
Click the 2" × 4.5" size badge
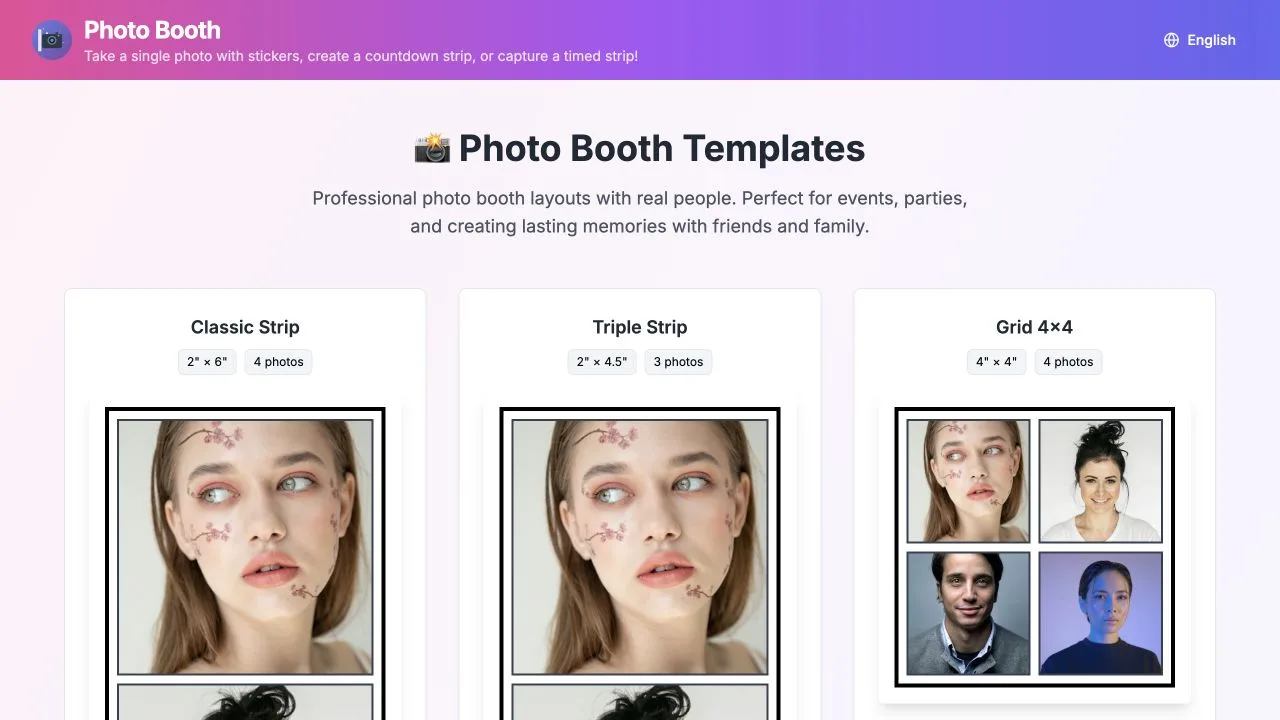click(x=602, y=362)
